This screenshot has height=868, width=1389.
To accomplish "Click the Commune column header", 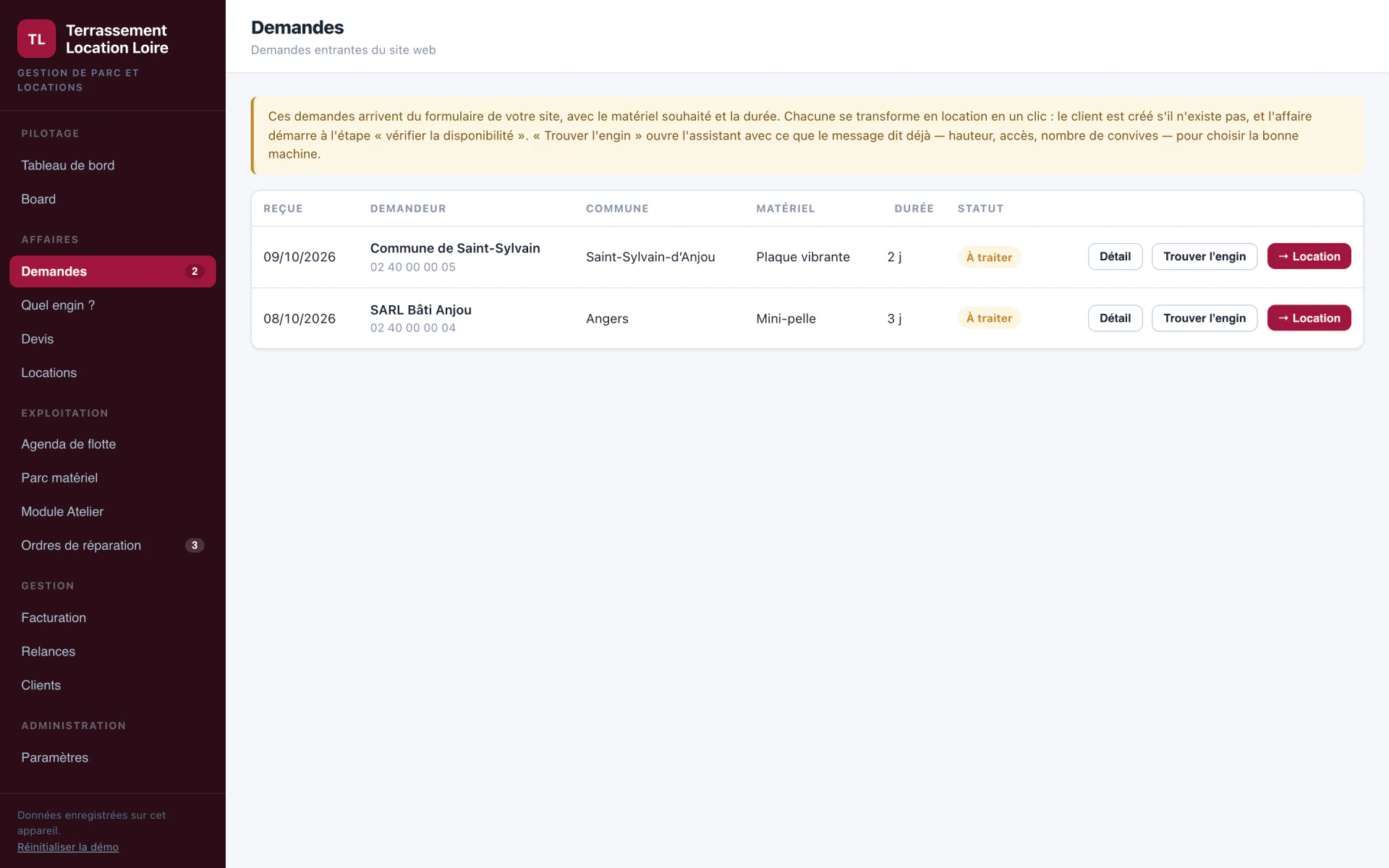I will (617, 208).
